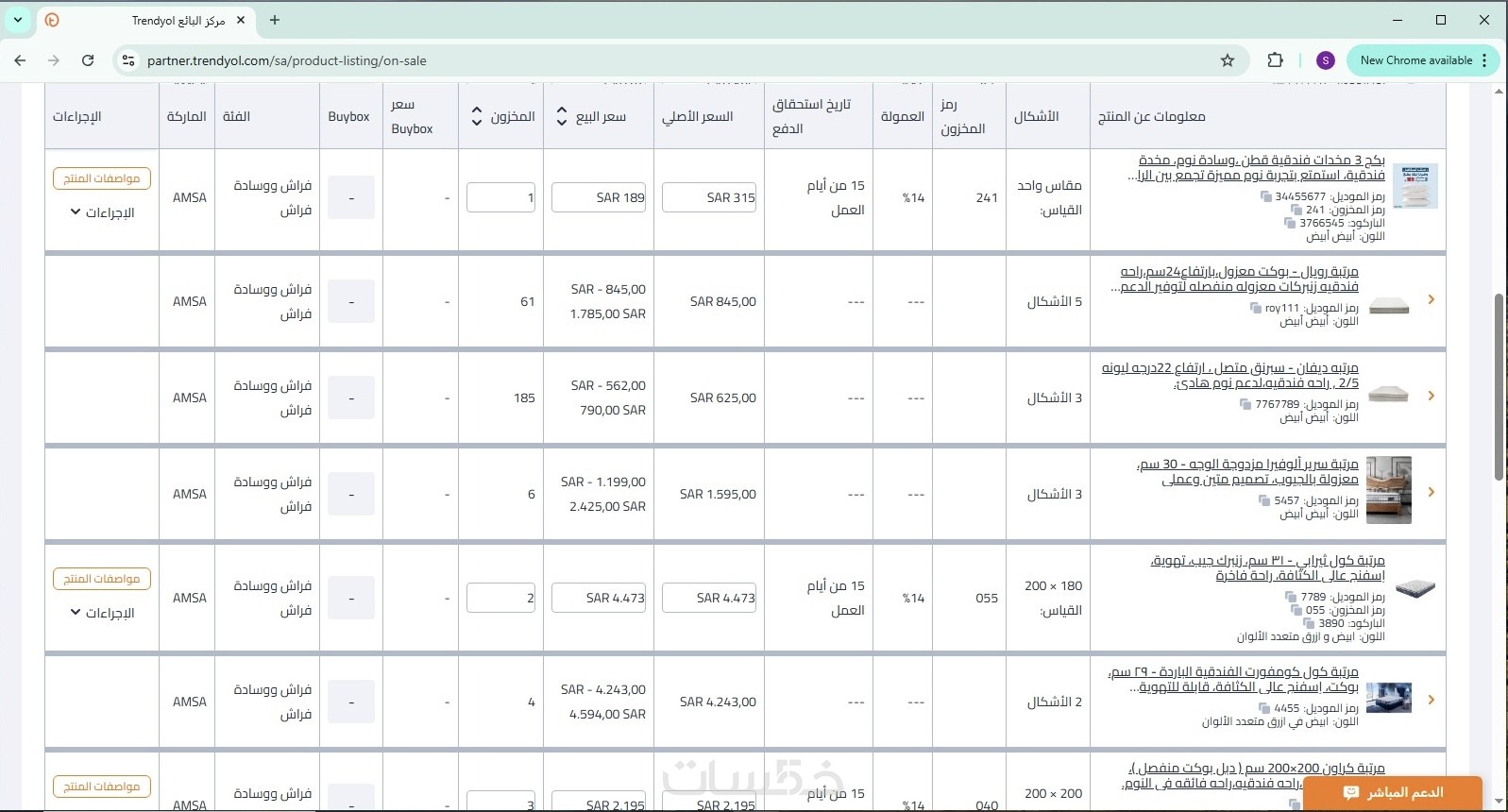This screenshot has height=812, width=1508.
Task: Sort the table by المخزون column arrows
Action: click(x=477, y=116)
